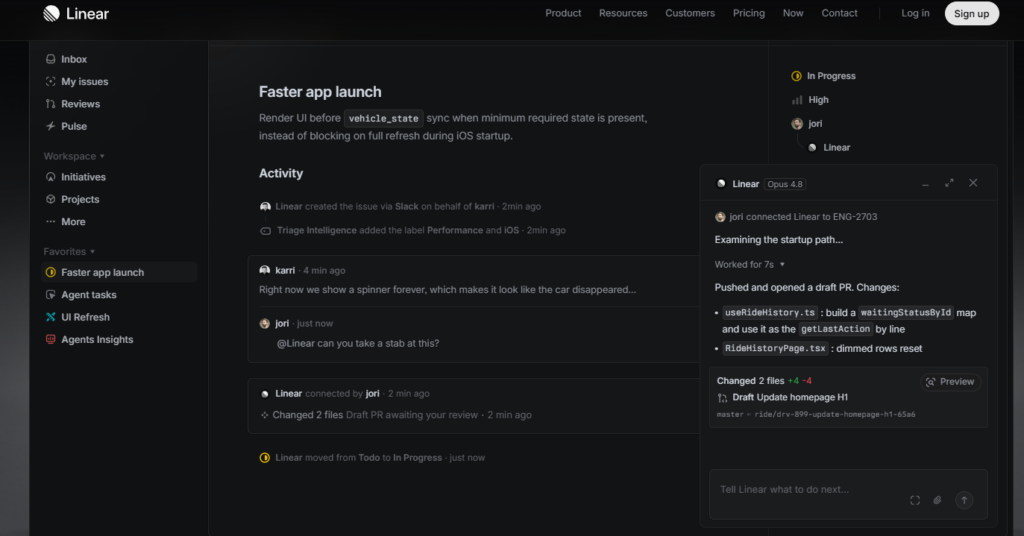Click the @Linear mention in jori's comment

(296, 343)
